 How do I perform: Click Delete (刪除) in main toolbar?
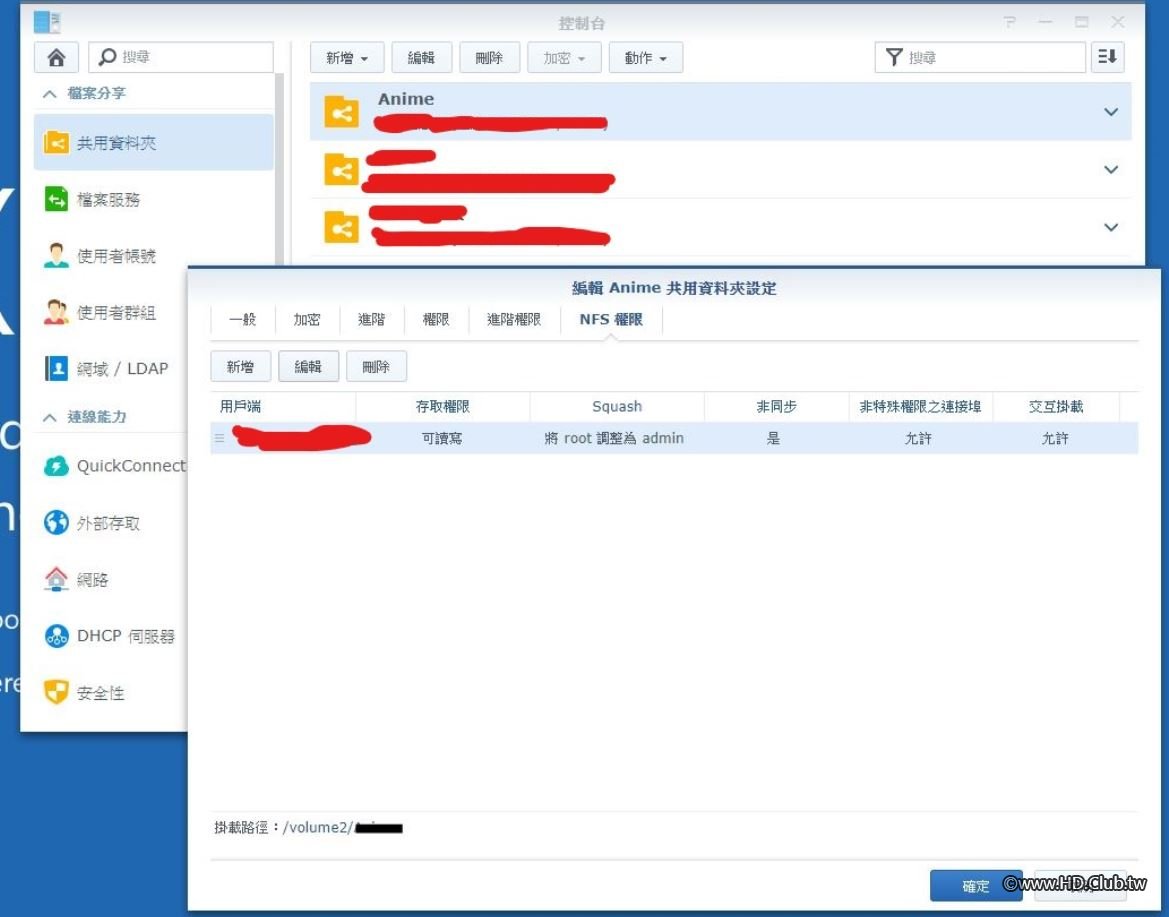[x=489, y=57]
